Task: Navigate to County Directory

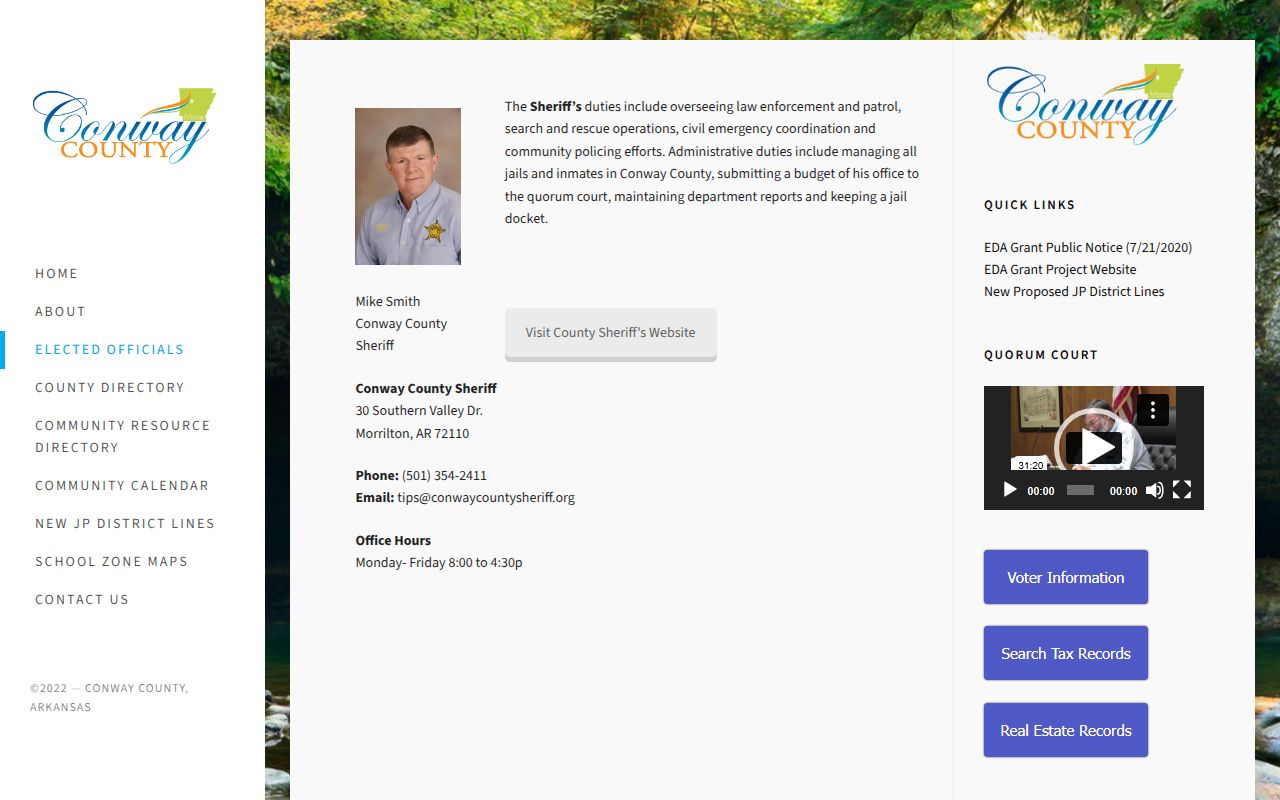Action: click(110, 387)
